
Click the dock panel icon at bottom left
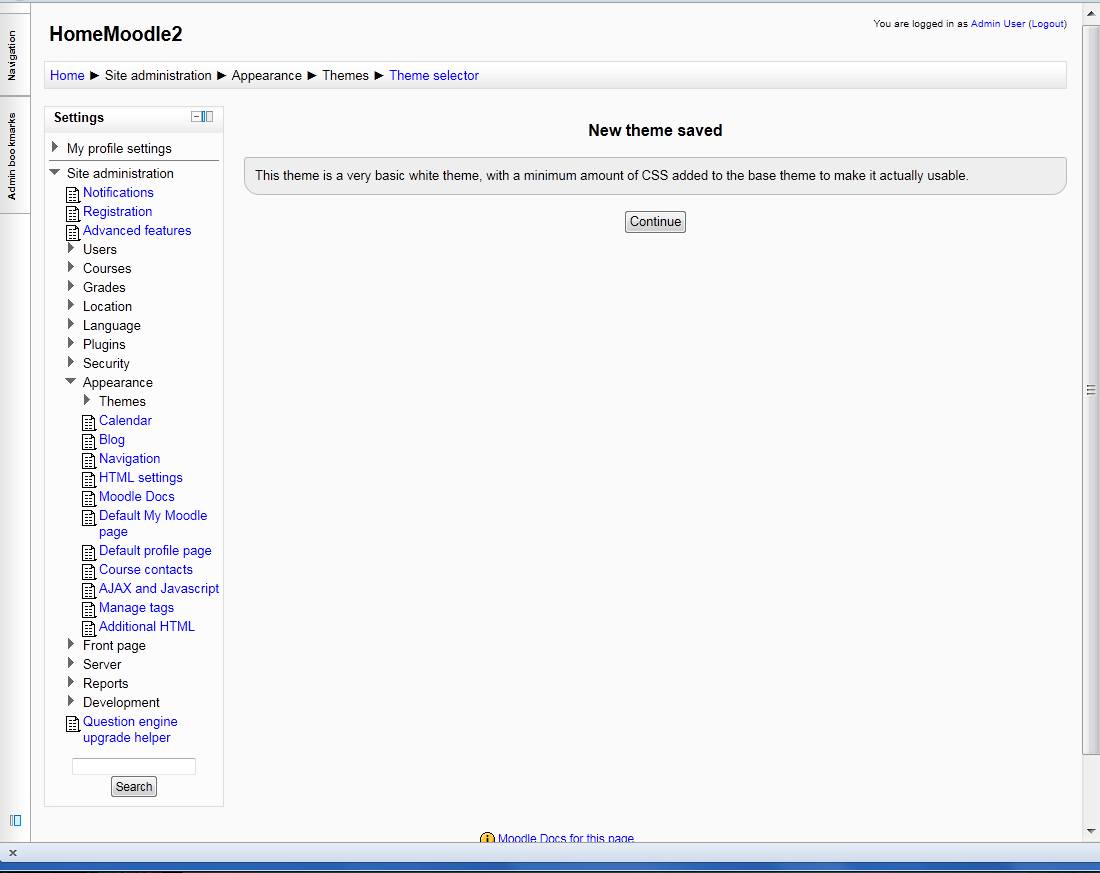[15, 820]
